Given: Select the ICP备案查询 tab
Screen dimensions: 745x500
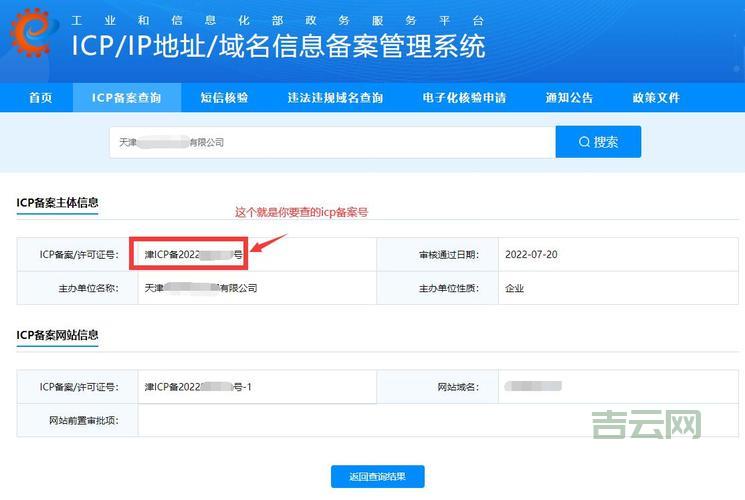Looking at the screenshot, I should 126,97.
